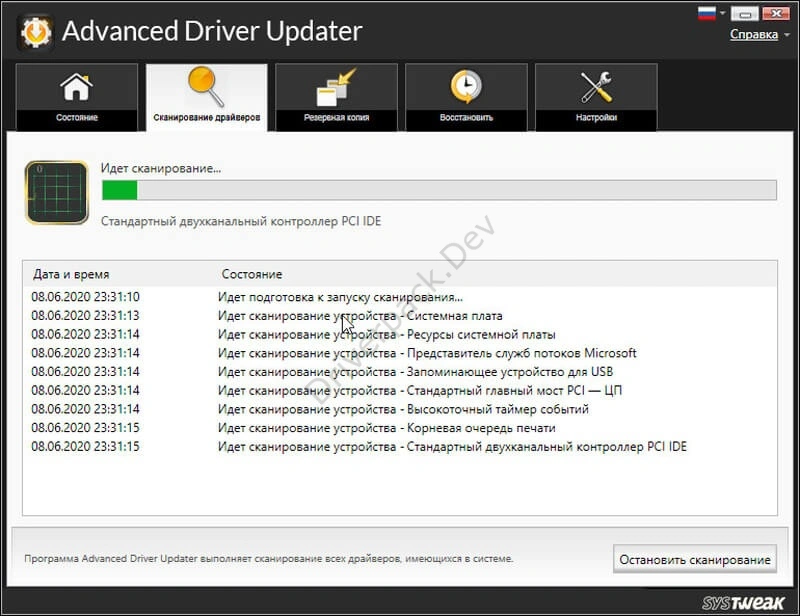
Task: Click the house icon on Состояние
Action: click(77, 87)
